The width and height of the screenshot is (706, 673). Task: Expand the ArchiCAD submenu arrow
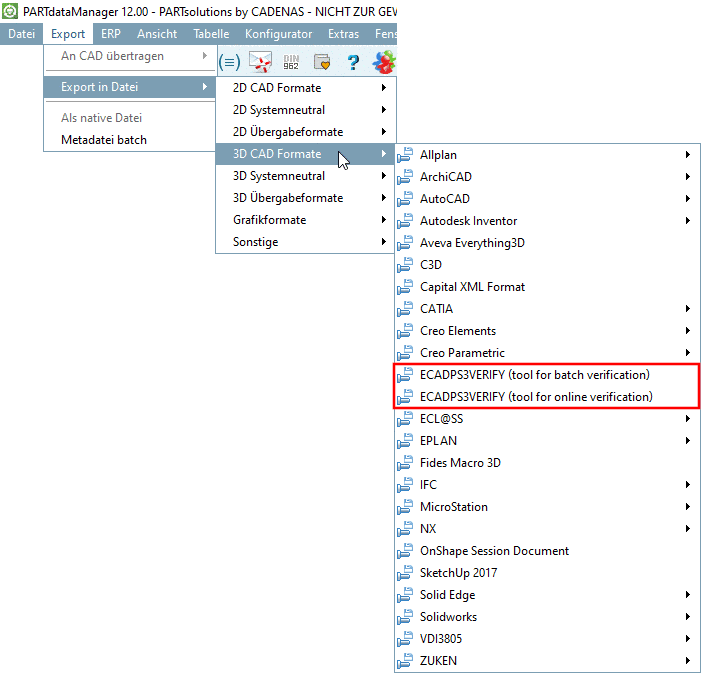pos(688,176)
